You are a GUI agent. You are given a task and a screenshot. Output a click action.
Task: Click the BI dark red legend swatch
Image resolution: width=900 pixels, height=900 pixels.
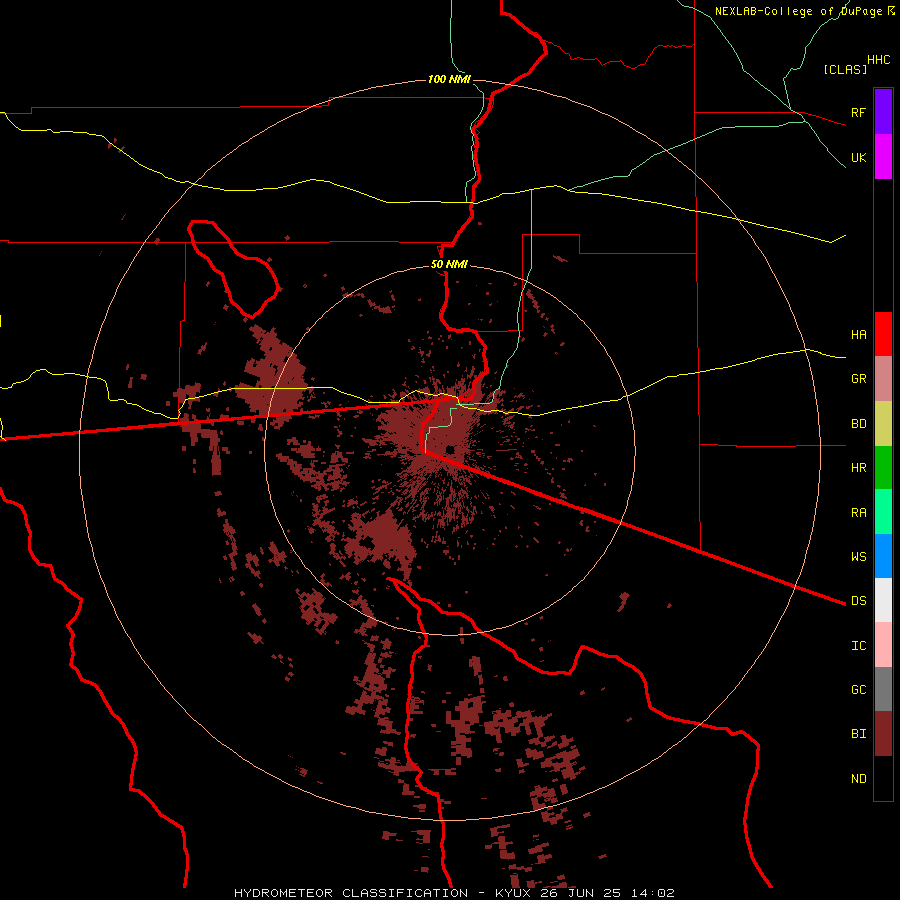883,734
